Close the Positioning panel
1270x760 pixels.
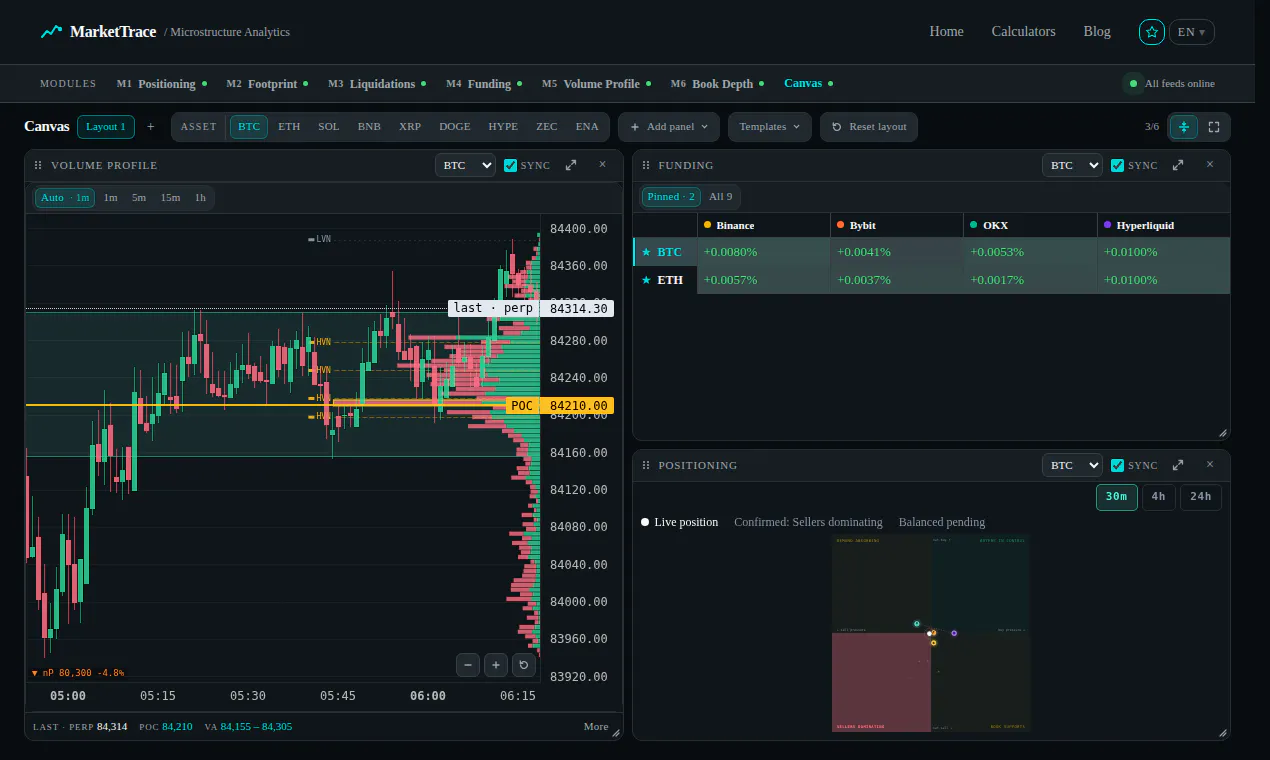(1209, 465)
